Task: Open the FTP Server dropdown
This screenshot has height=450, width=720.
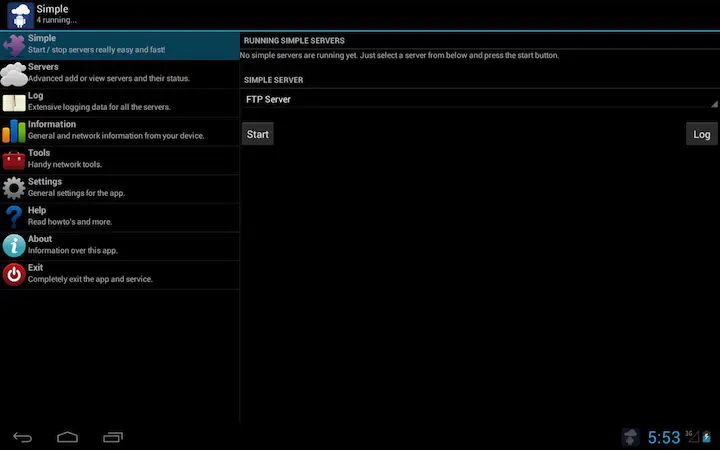Action: (x=480, y=100)
